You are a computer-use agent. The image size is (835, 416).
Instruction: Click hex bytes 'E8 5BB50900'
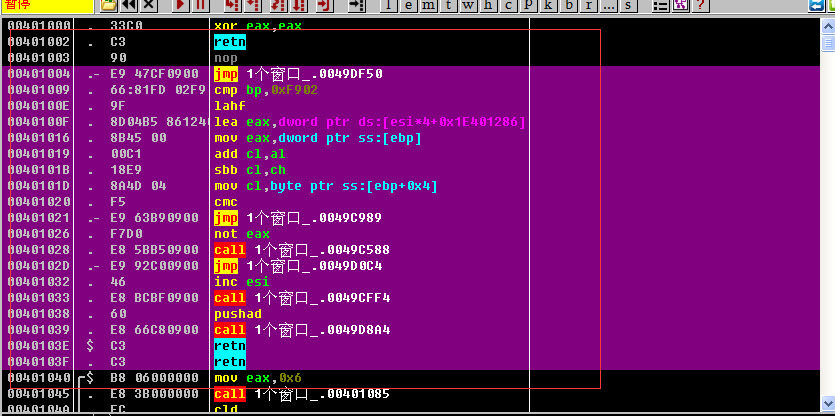pyautogui.click(x=154, y=250)
